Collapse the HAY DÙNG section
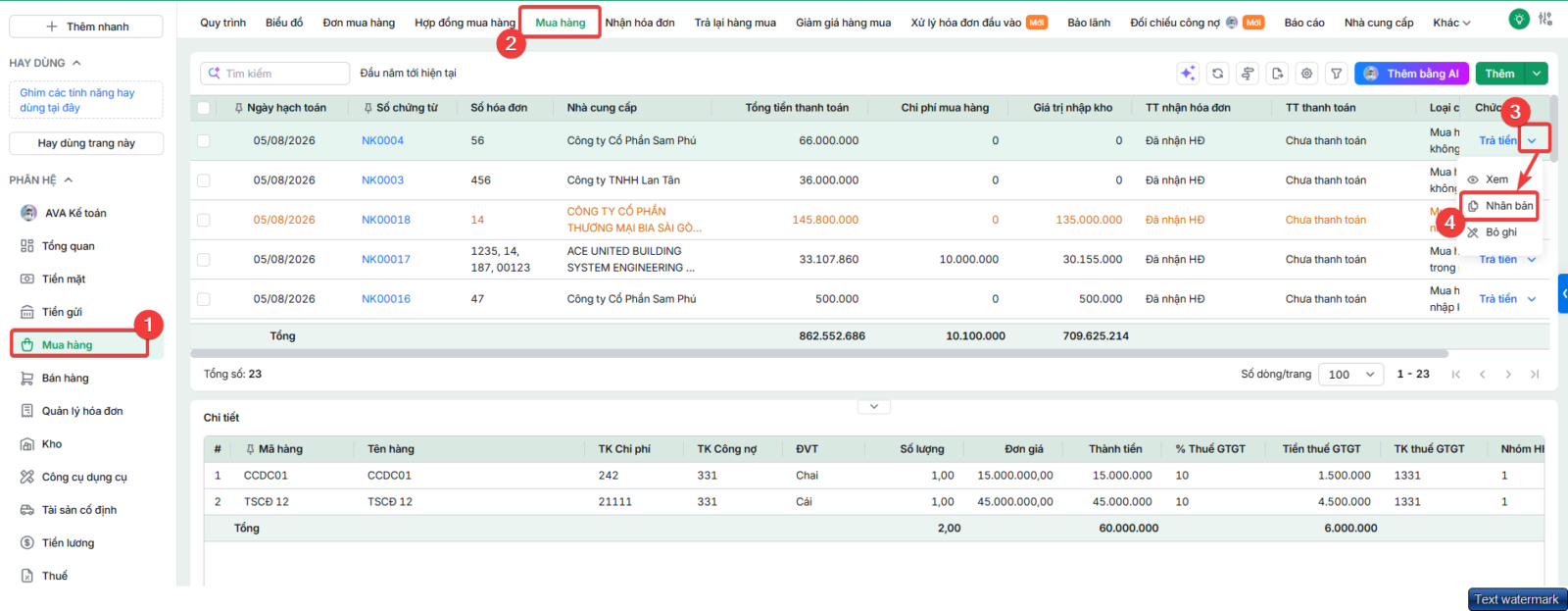 coord(76,63)
